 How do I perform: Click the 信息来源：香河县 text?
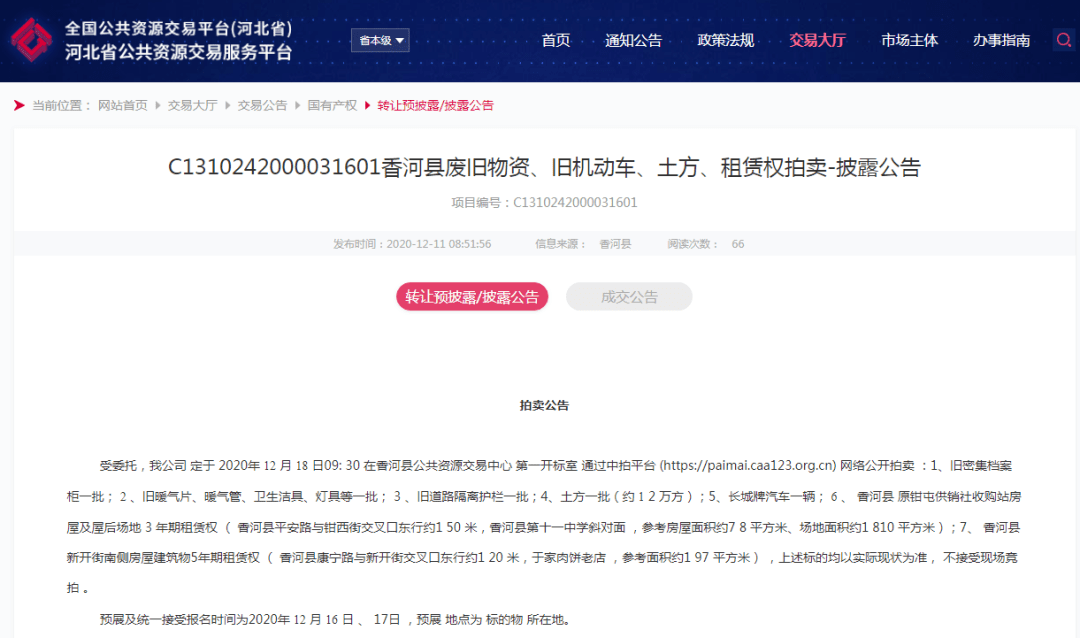coord(583,244)
